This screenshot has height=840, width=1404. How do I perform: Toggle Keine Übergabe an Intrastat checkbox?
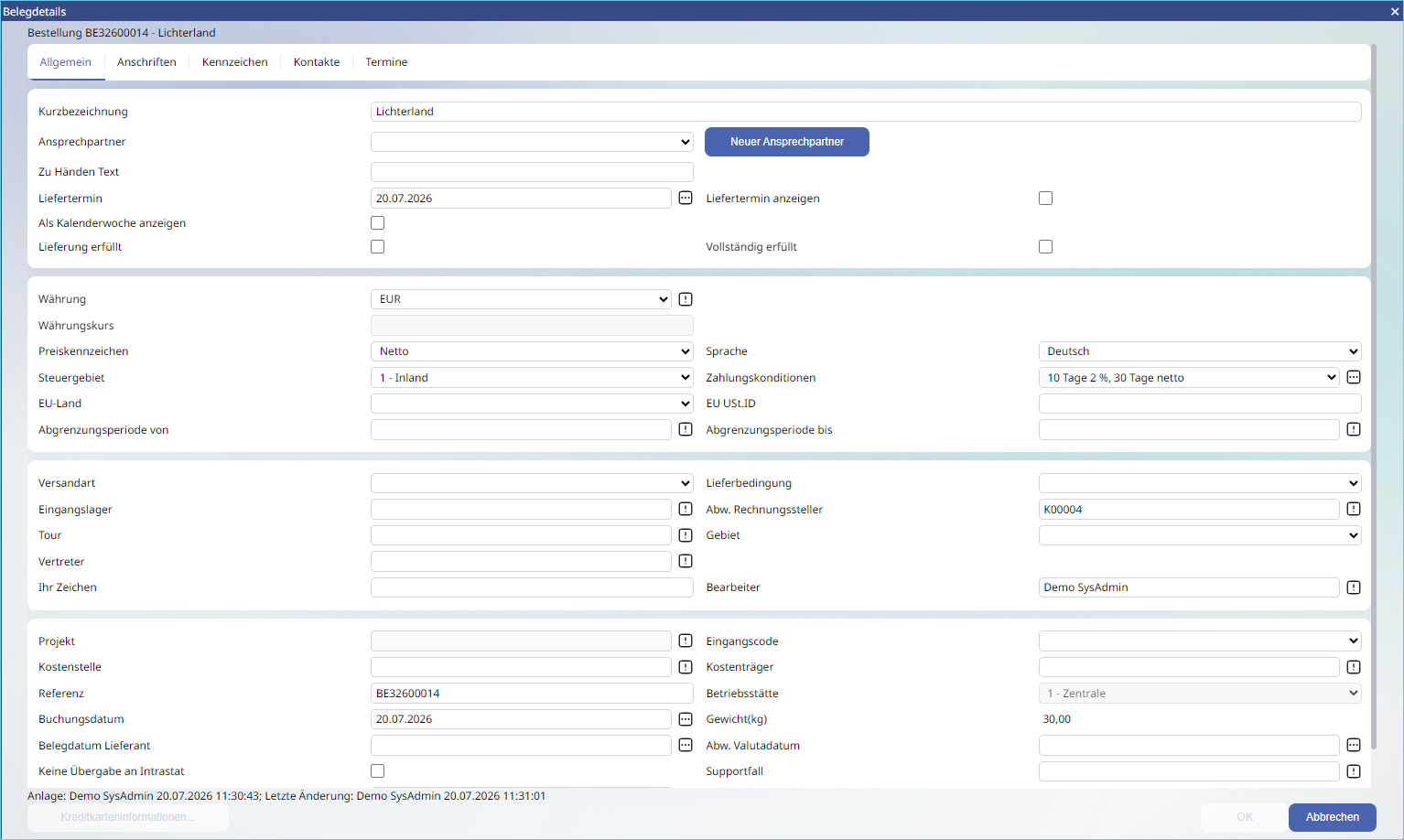[x=378, y=771]
